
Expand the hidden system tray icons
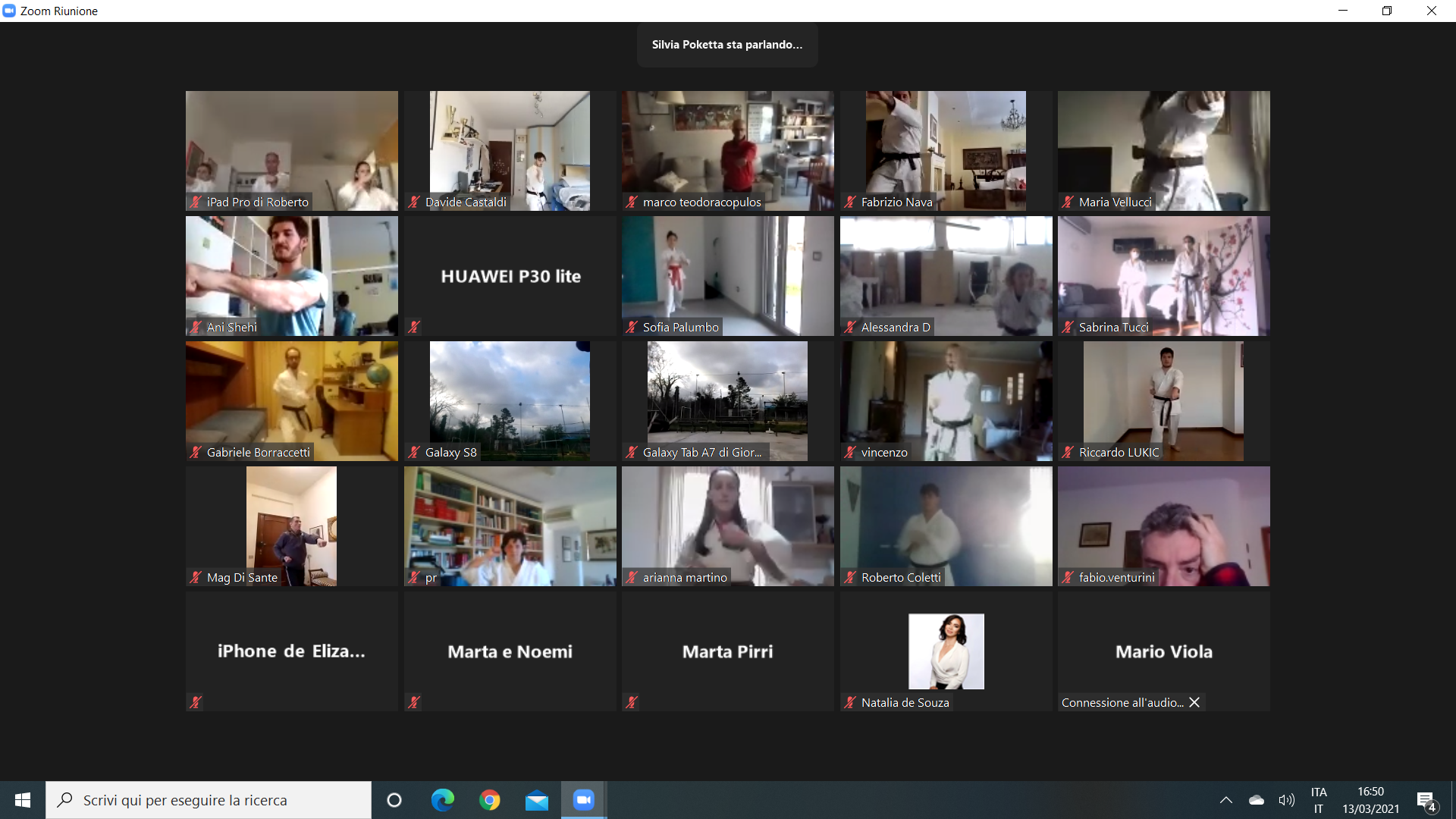point(1226,800)
